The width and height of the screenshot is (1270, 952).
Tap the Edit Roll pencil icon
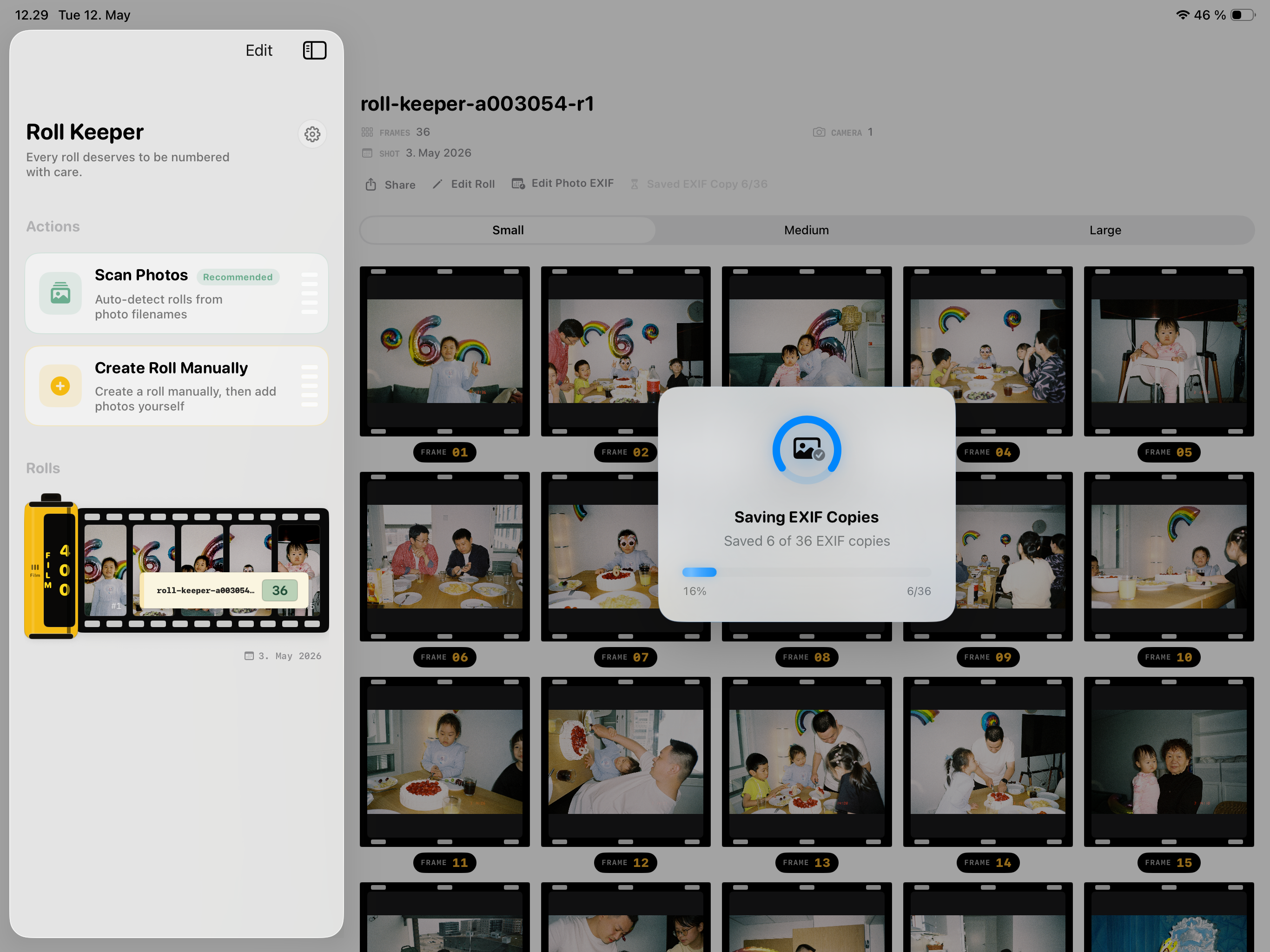(437, 184)
